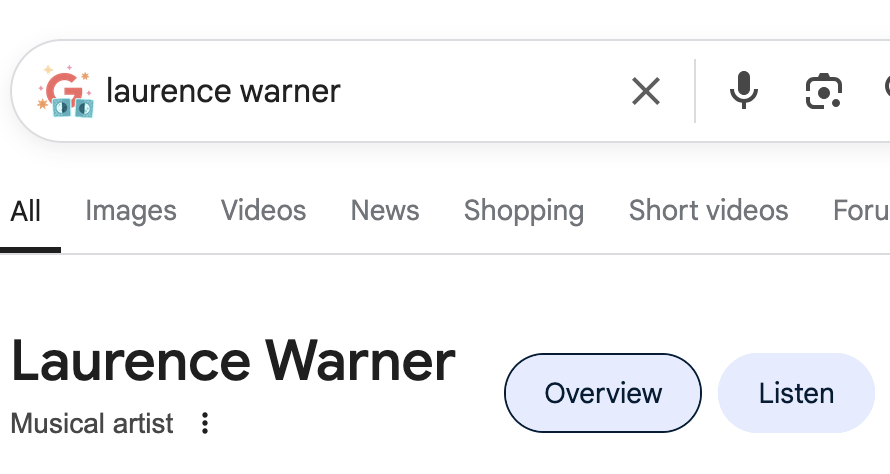Click the Musical artist subtitle

[92, 423]
